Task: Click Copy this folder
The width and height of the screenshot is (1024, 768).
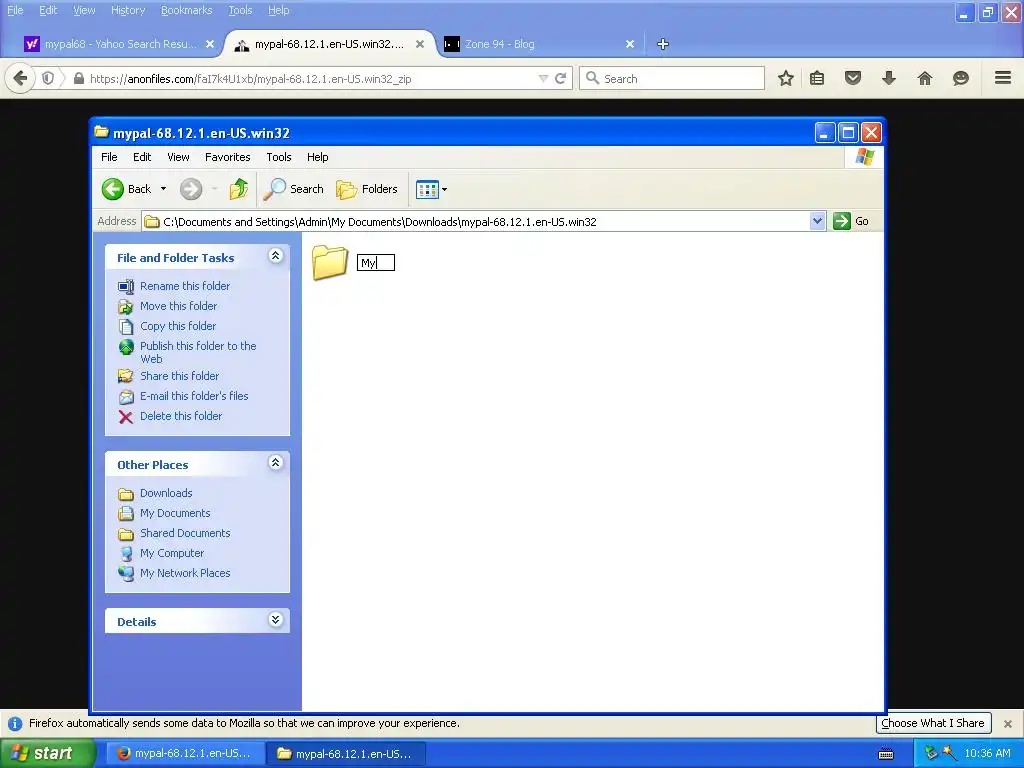Action: coord(178,326)
